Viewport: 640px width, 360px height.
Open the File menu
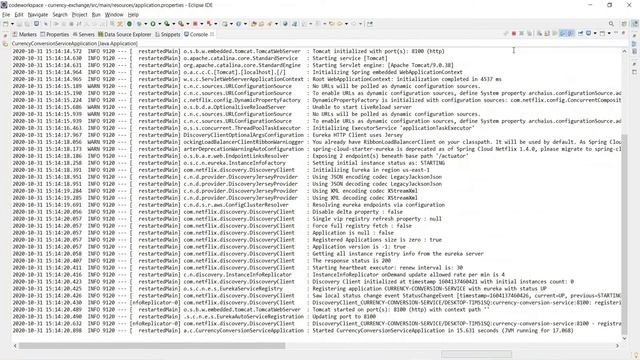(x=6, y=15)
